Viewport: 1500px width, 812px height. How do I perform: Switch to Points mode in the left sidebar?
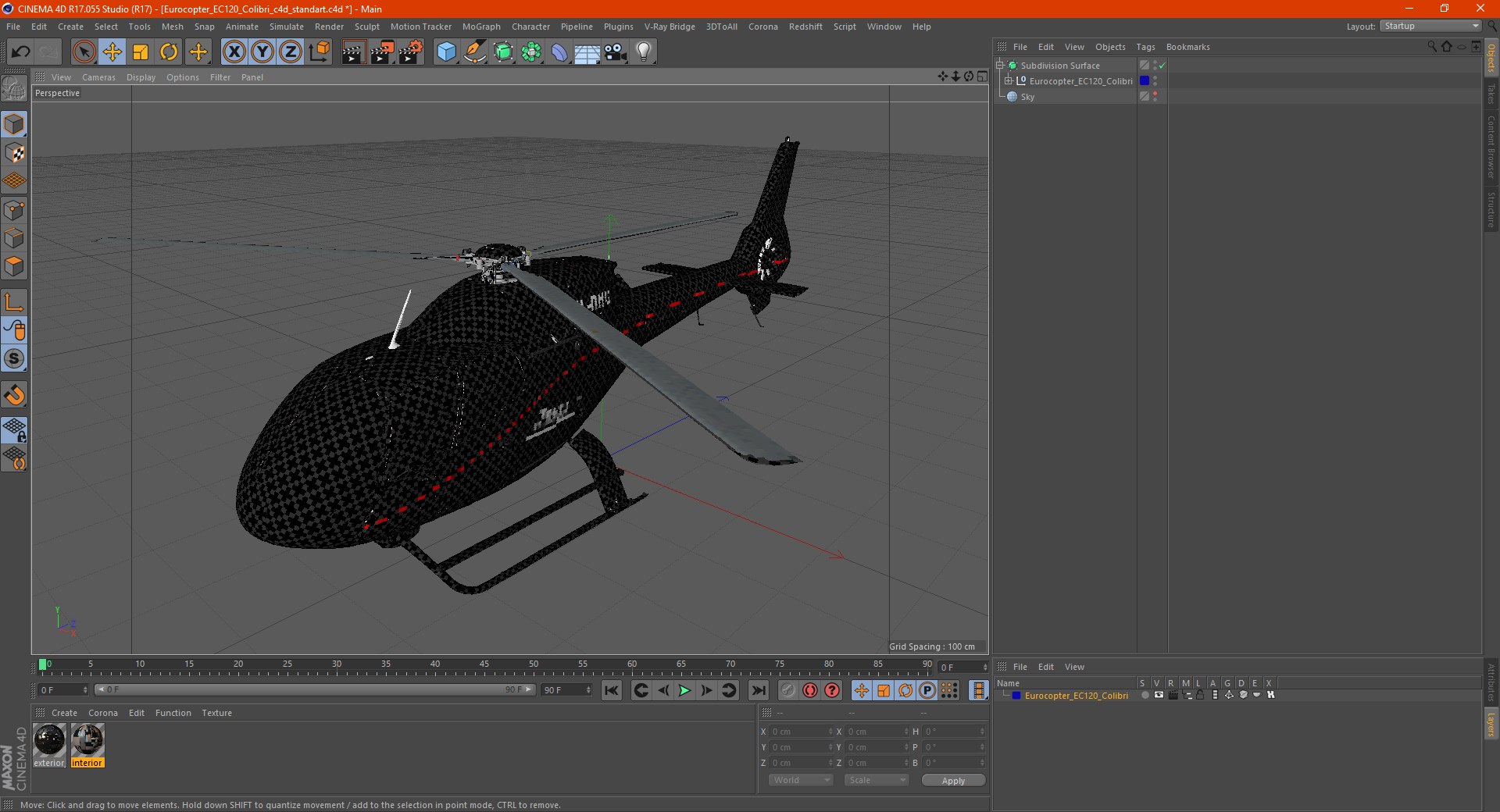click(14, 210)
